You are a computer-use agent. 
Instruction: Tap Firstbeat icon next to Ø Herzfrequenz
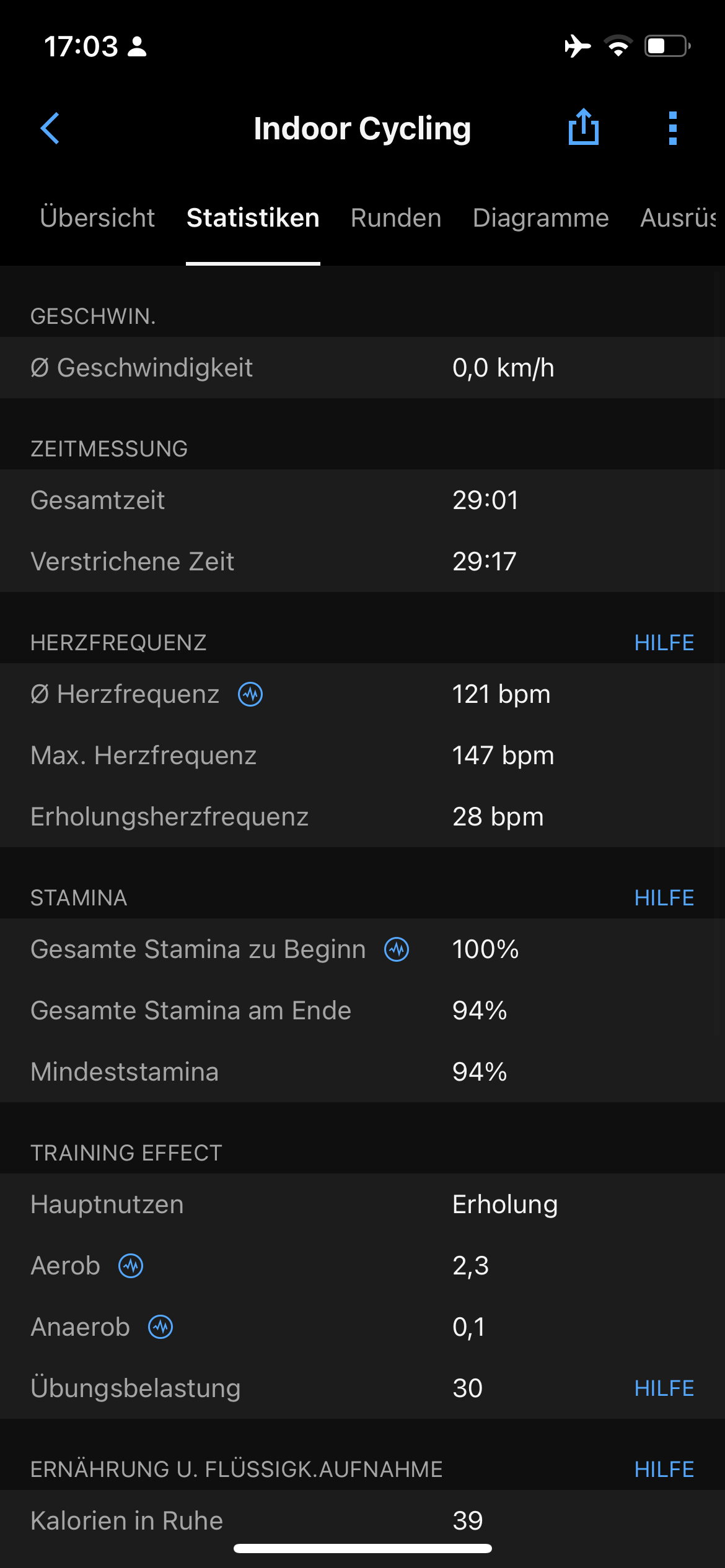[250, 694]
